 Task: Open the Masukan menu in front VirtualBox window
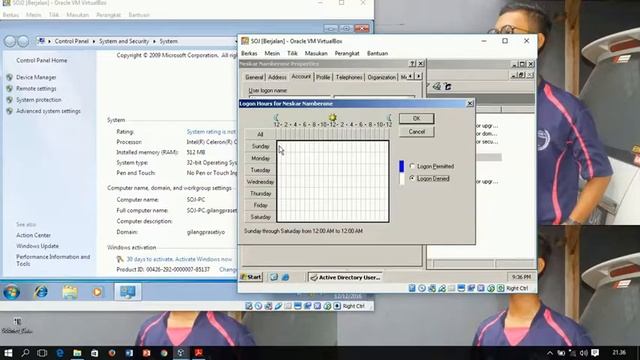316,53
